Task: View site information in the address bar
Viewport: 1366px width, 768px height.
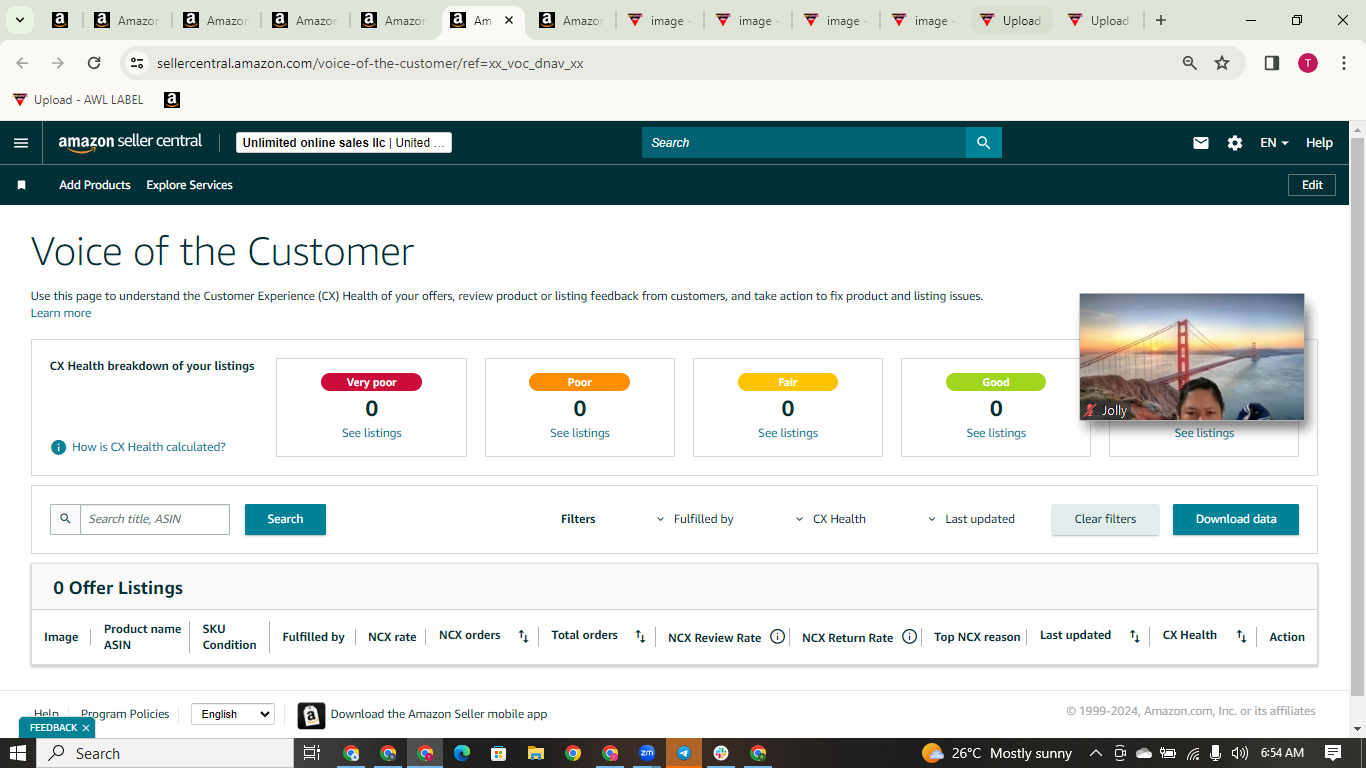Action: click(x=138, y=63)
